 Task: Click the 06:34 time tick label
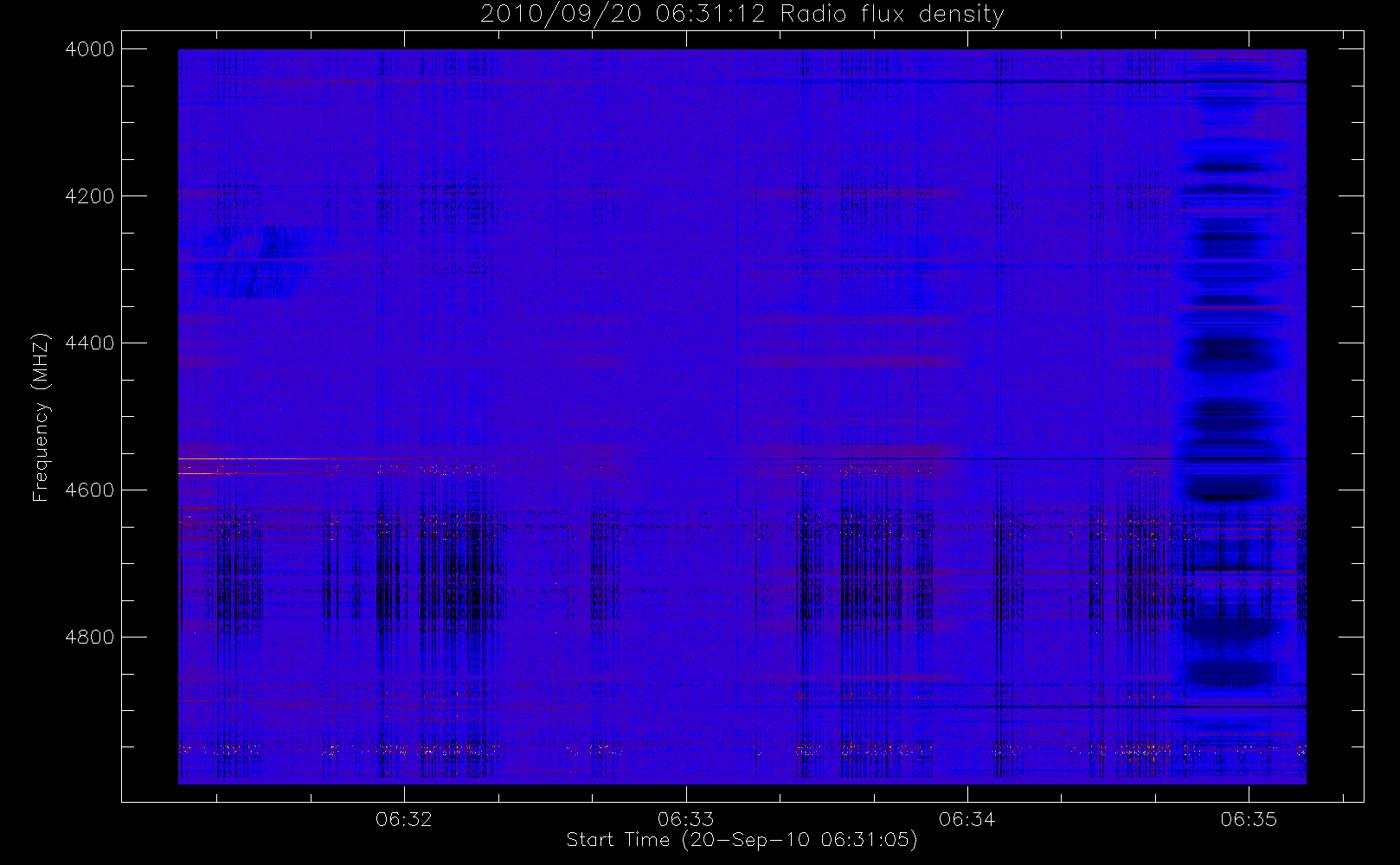coord(967,819)
